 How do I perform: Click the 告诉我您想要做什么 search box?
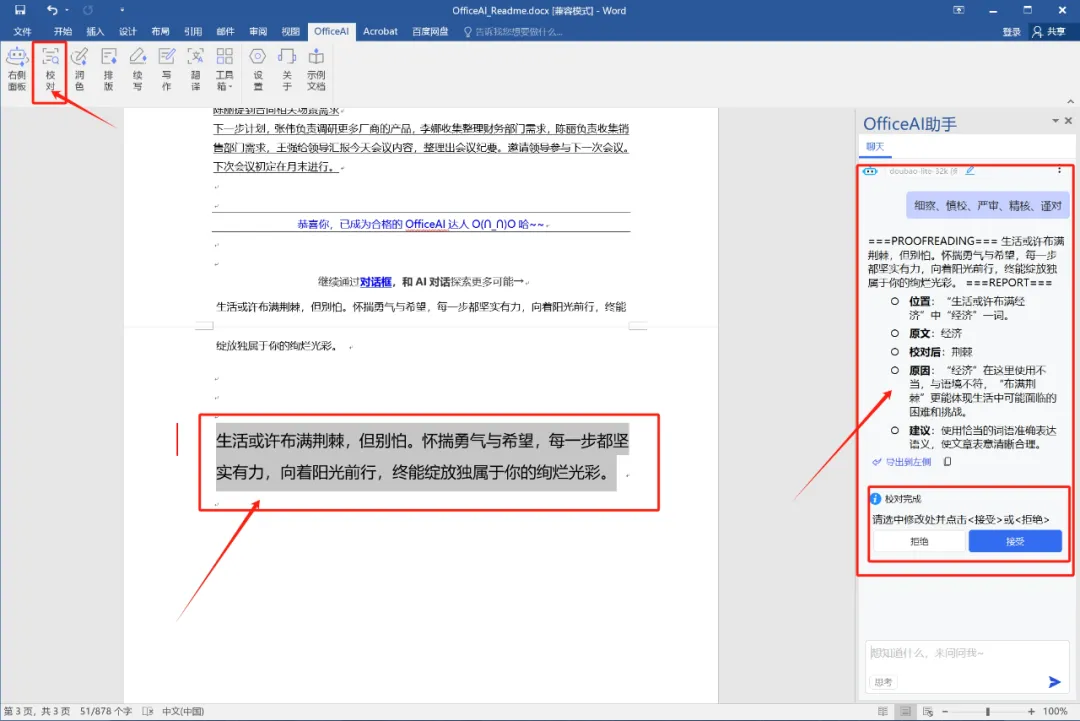[513, 32]
